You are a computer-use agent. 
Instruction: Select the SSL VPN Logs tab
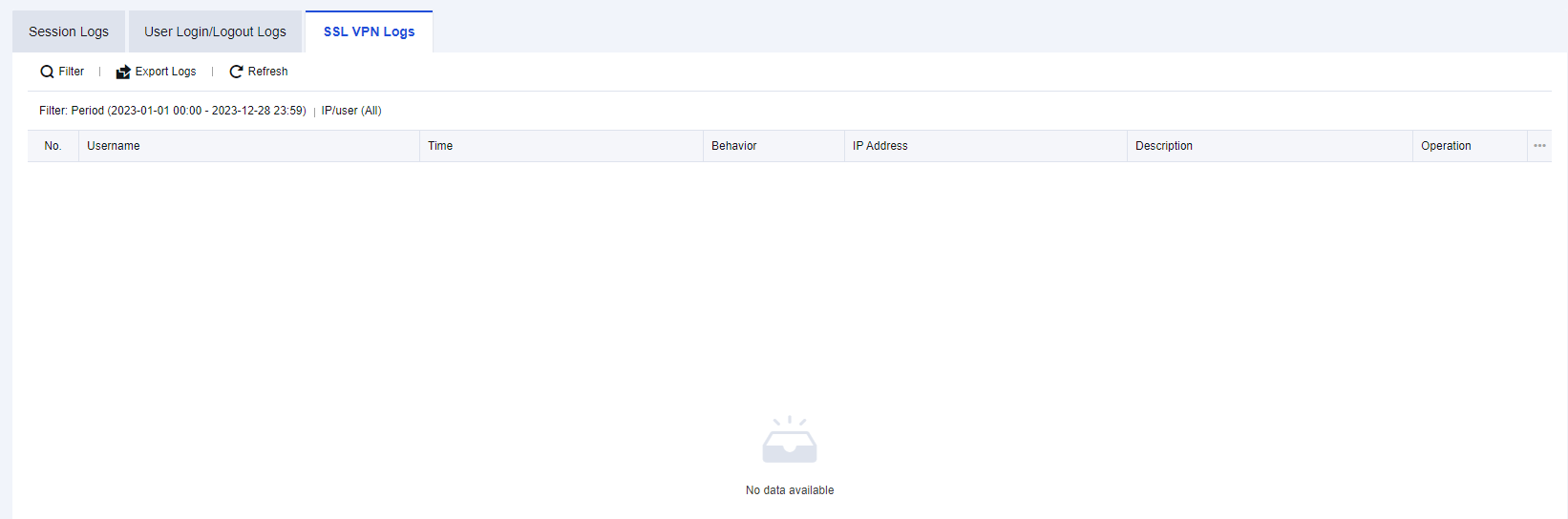369,31
